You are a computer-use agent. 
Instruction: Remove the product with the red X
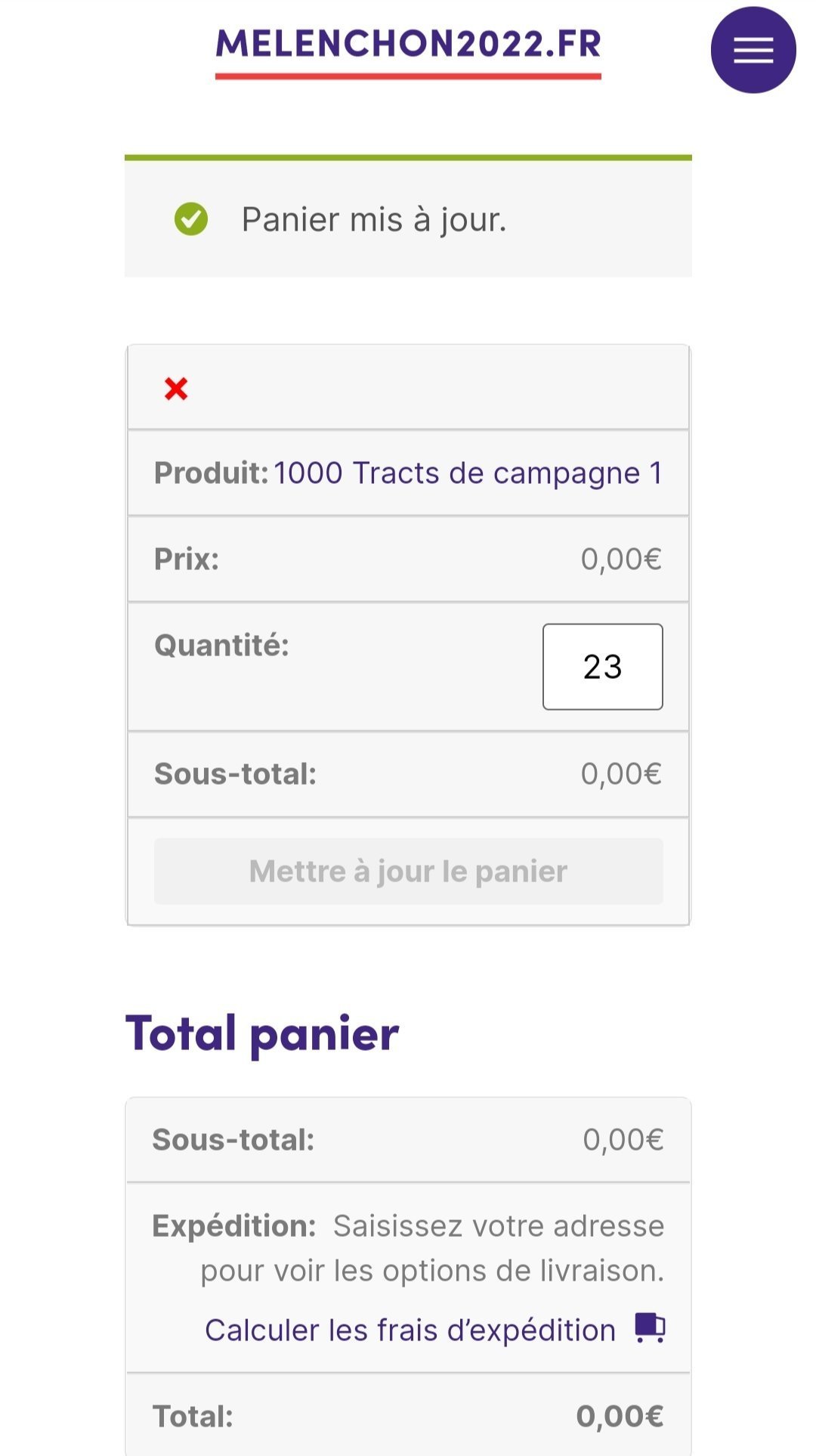pyautogui.click(x=176, y=389)
